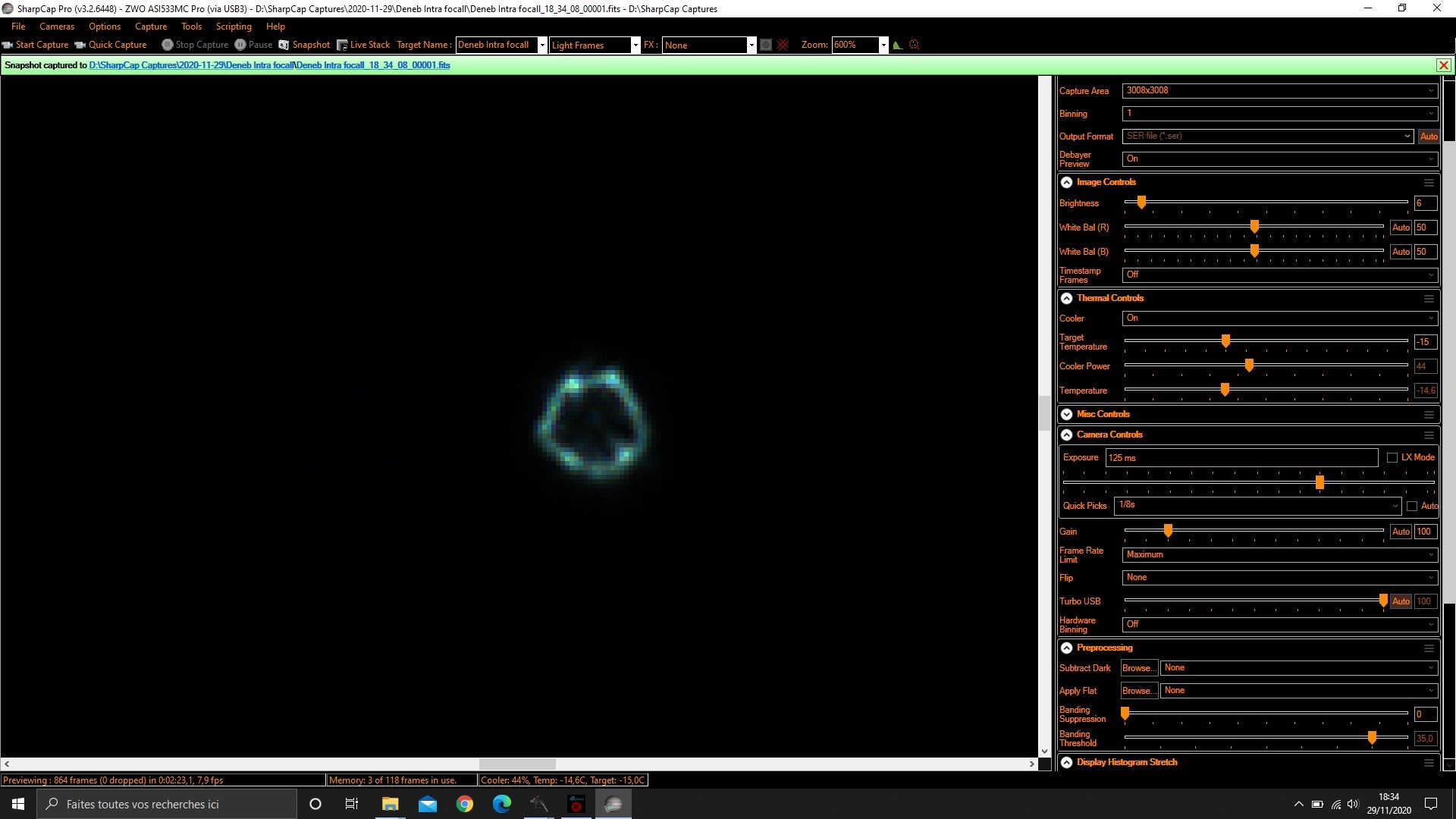Toggle Auto for White Bal (R)
Viewport: 1456px width, 819px height.
tap(1401, 227)
